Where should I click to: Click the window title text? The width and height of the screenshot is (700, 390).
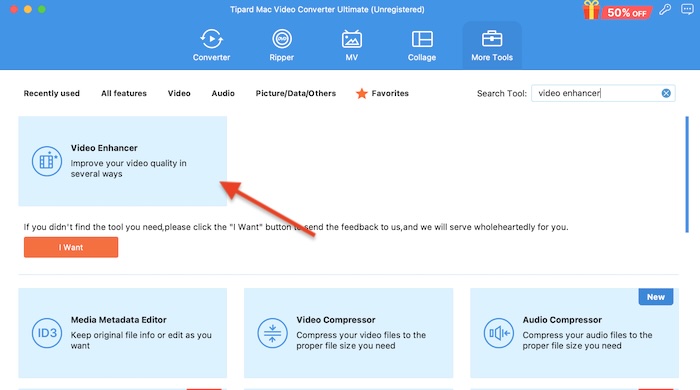click(x=327, y=9)
